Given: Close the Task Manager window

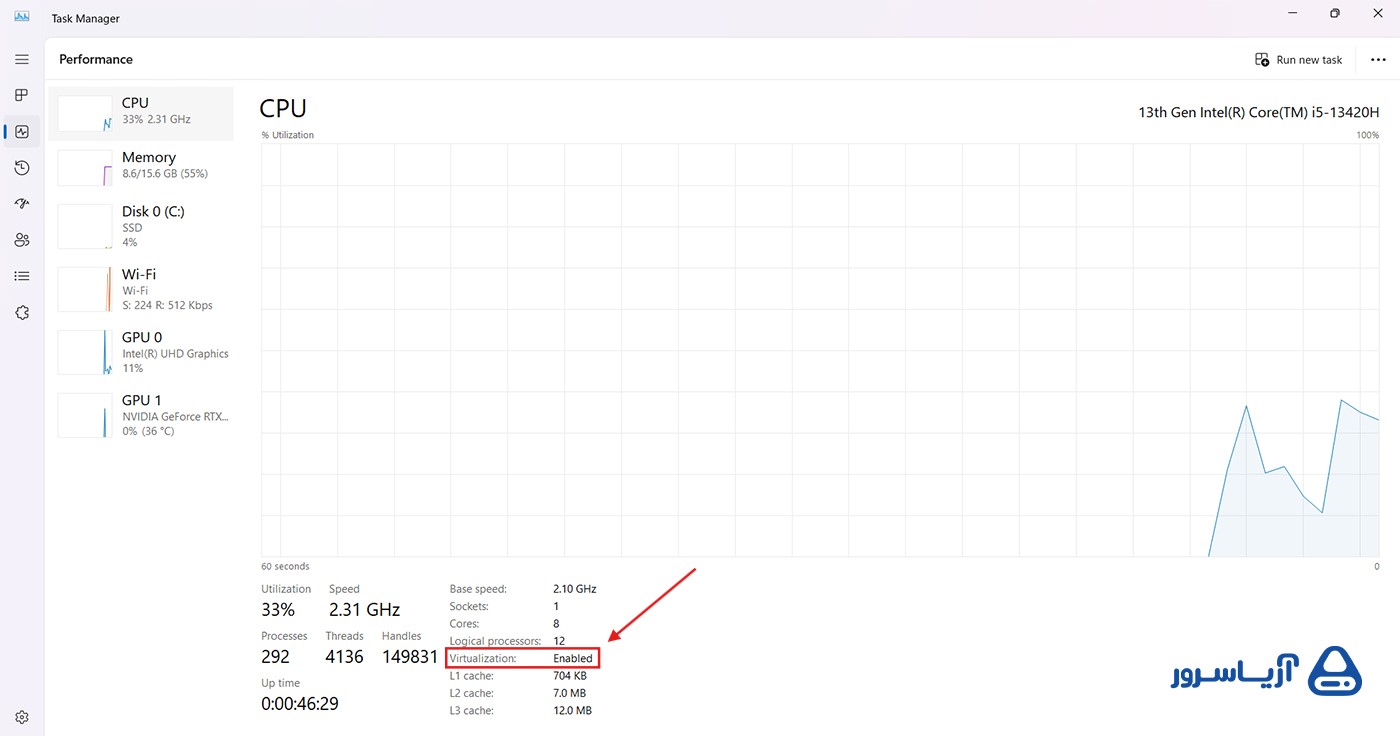Looking at the screenshot, I should click(x=1378, y=13).
